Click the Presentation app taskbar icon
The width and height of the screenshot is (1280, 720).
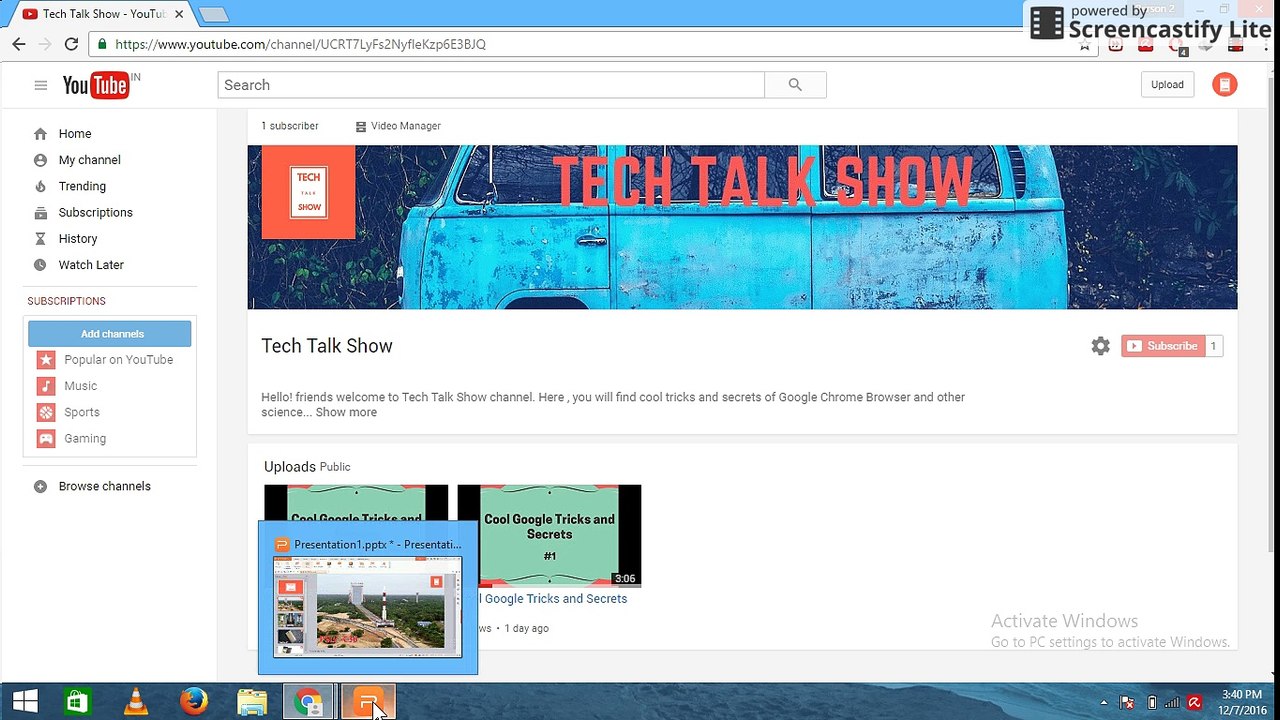[369, 701]
